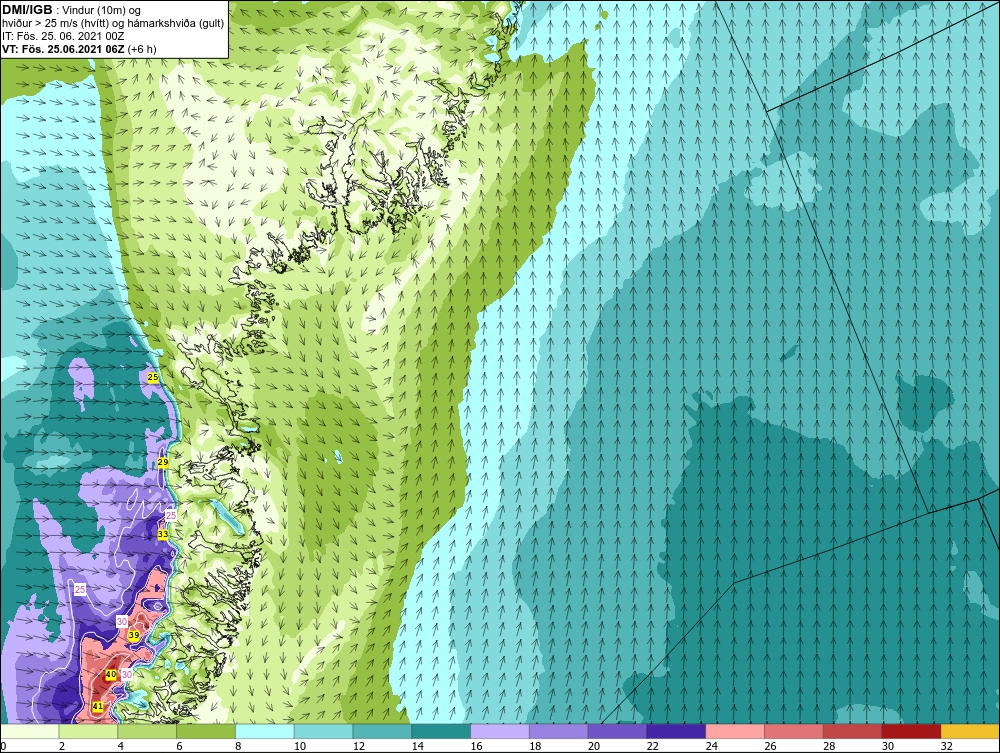Pick the 8–10 m/s light cyan legend swatch
The image size is (1000, 753).
point(265,731)
